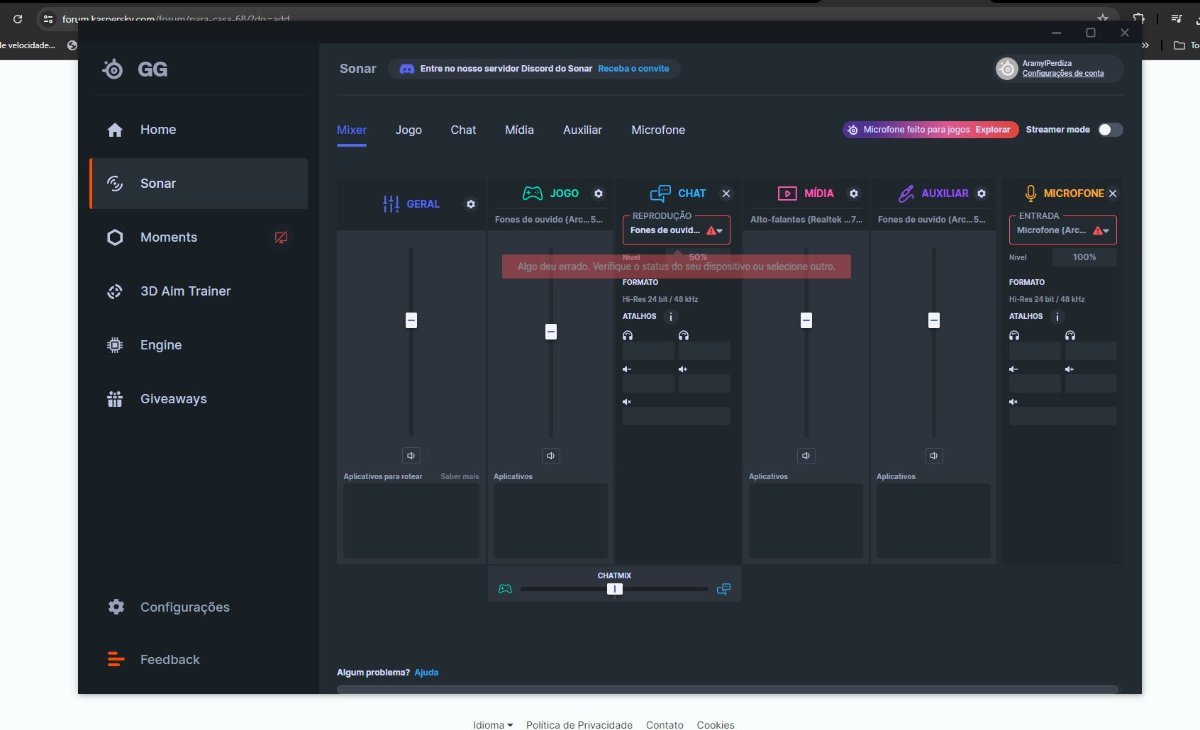Mute the Geral channel speaker button
The image size is (1200, 730).
coord(411,455)
